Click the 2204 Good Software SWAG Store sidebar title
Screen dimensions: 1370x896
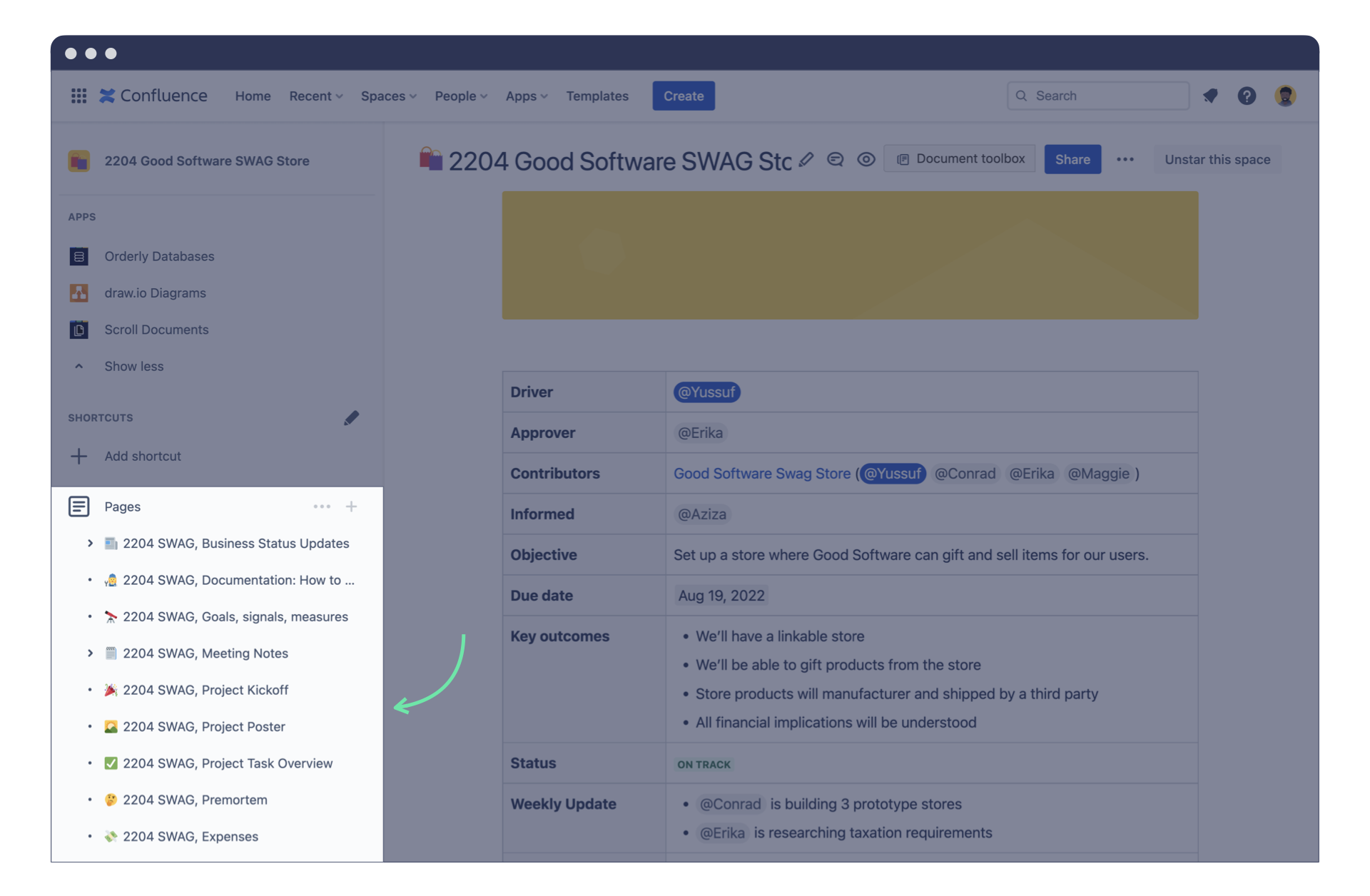[x=207, y=161]
